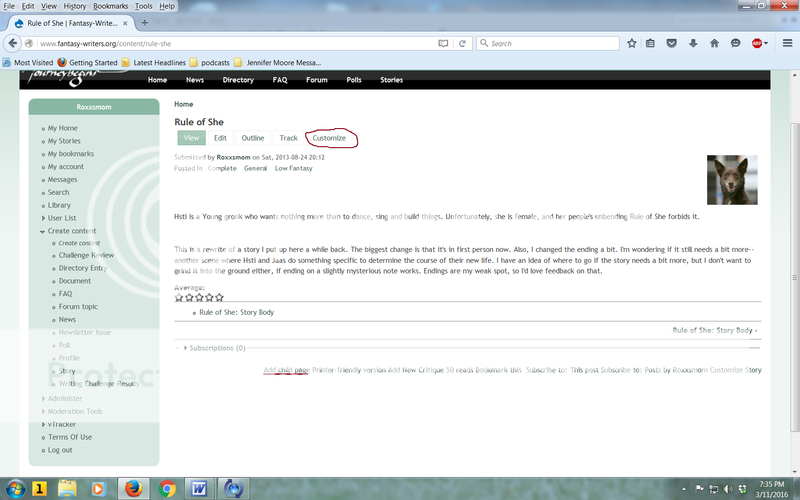Expand the vTracker sidebar item

click(44, 424)
